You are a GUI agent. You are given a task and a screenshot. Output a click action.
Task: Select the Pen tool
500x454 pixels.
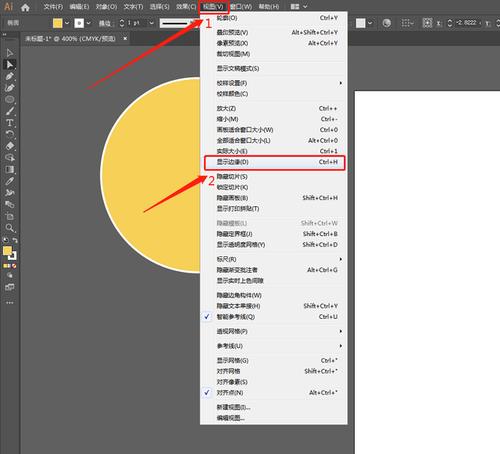[9, 76]
